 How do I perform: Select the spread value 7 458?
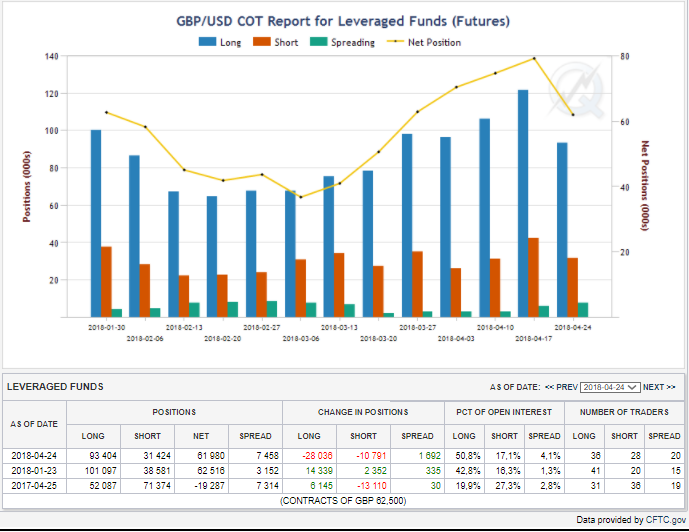267,456
